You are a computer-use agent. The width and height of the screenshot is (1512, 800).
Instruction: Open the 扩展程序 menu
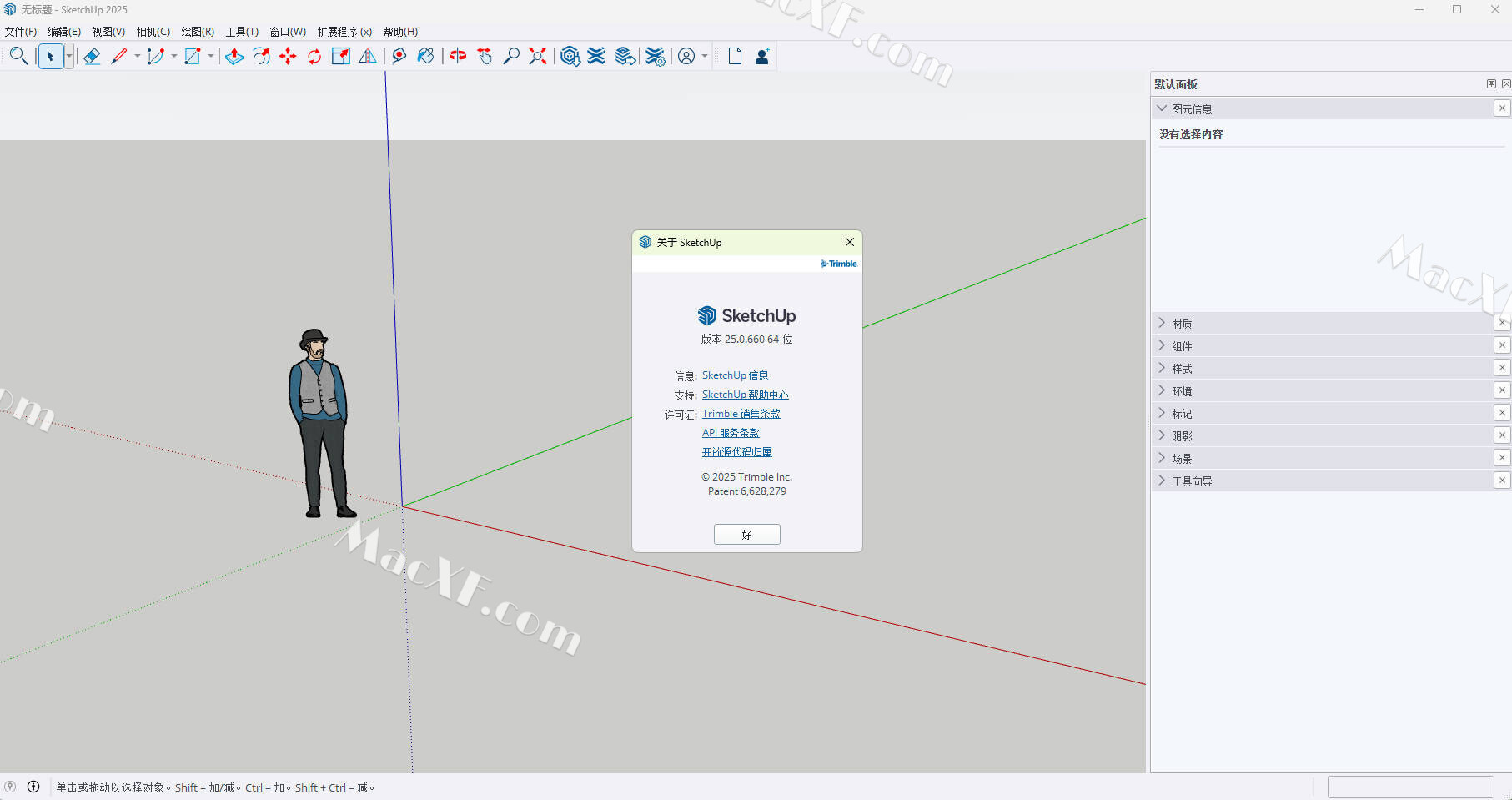[x=344, y=32]
